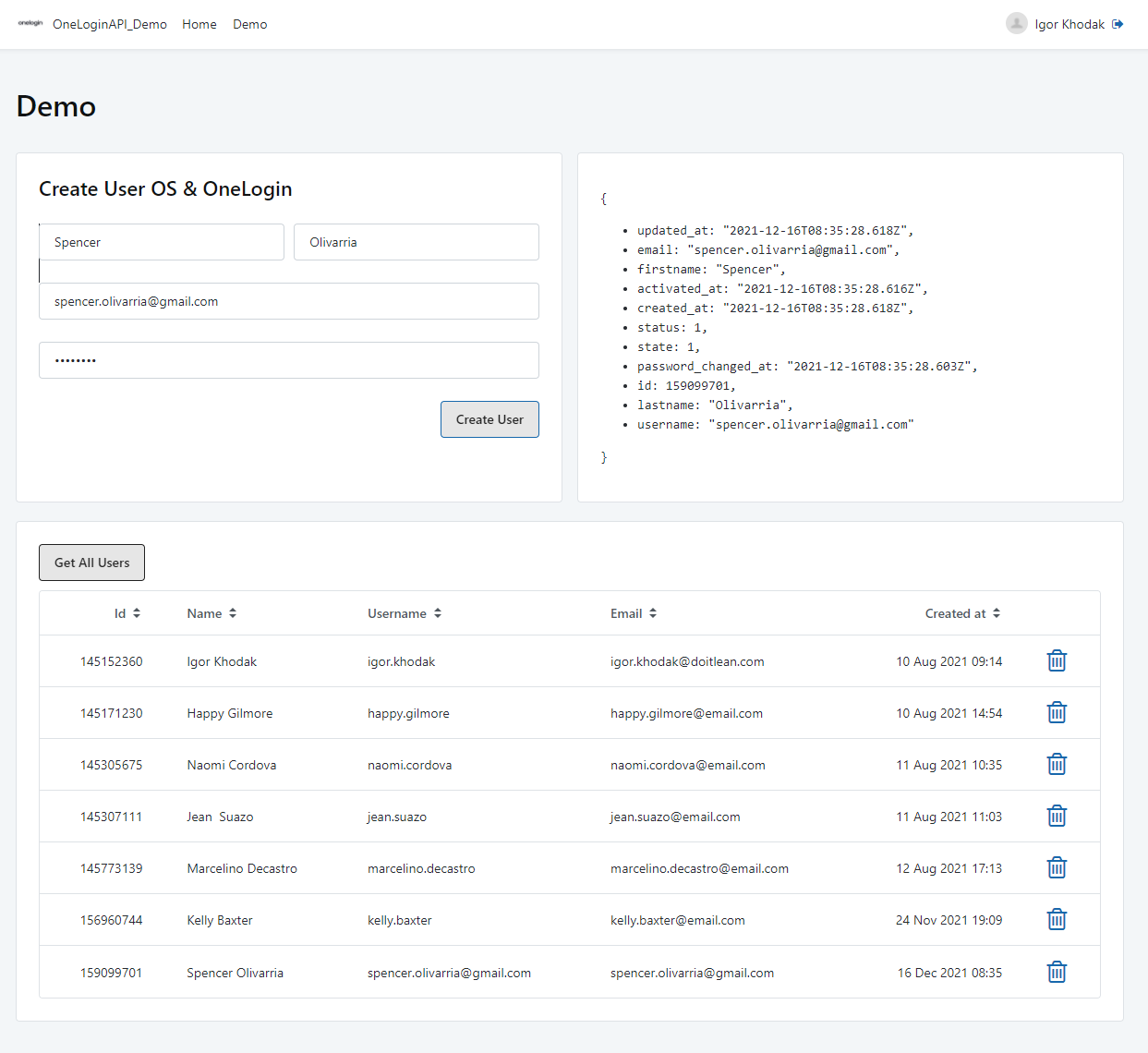Click the user avatar icon in header
The image size is (1148, 1053).
(x=1016, y=24)
